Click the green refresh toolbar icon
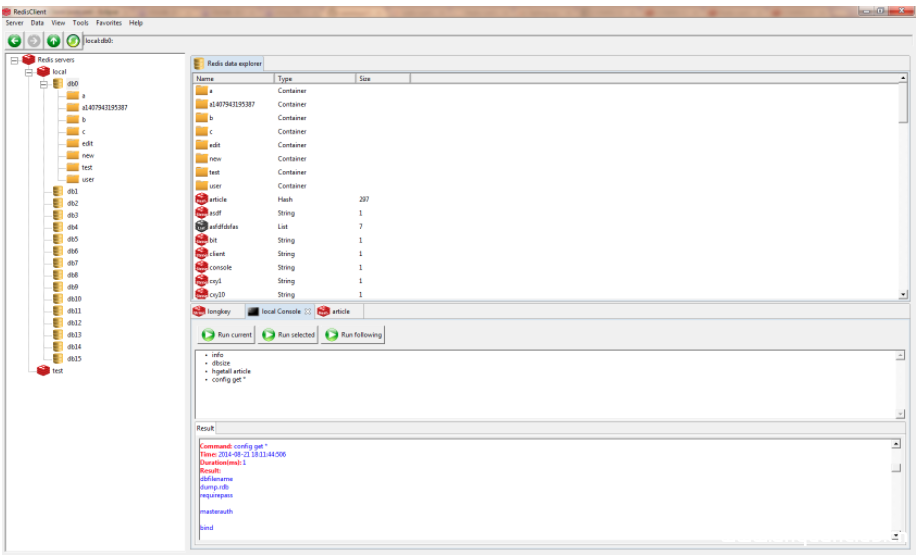 click(73, 41)
